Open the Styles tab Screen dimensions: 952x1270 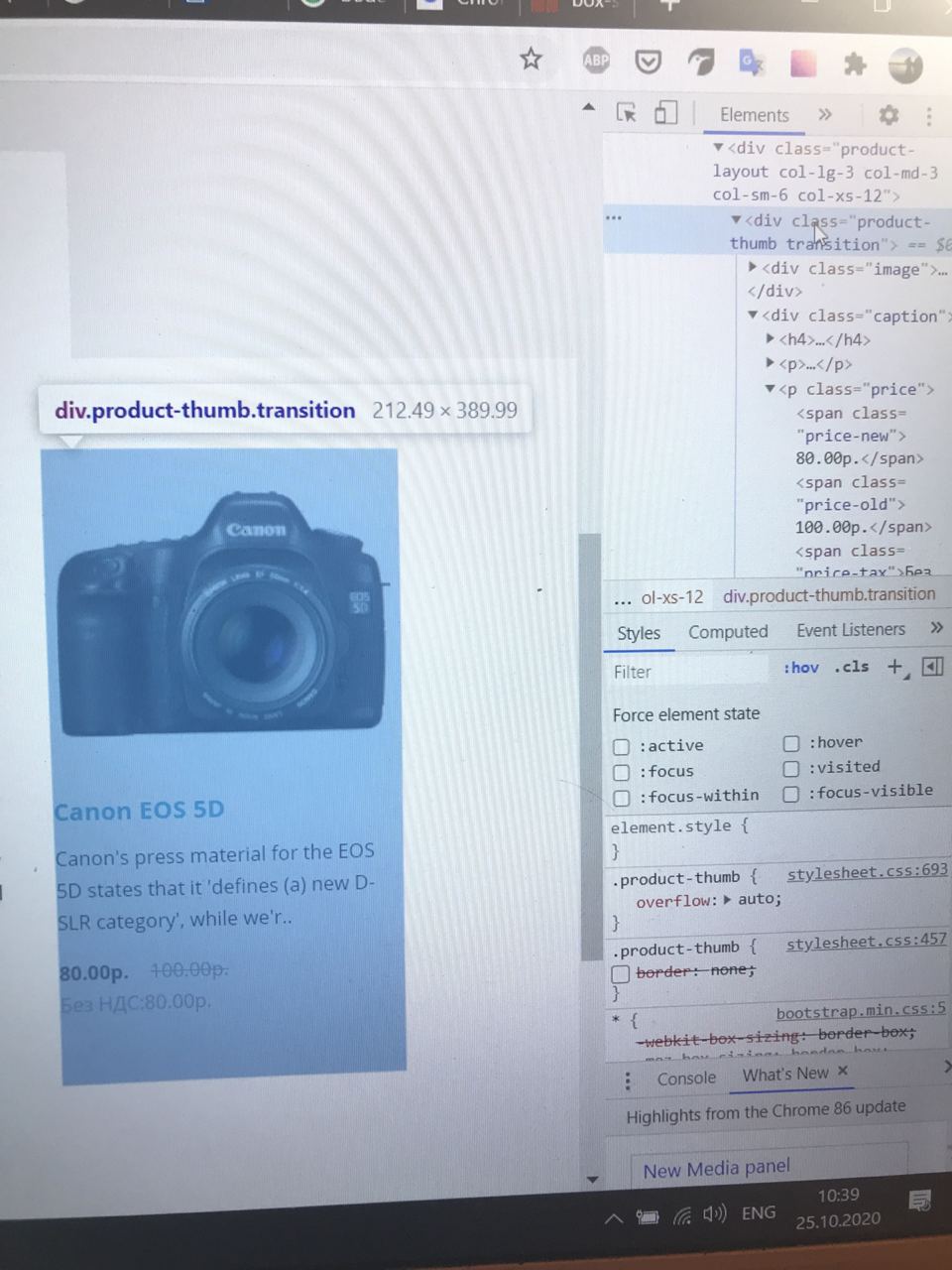(x=639, y=632)
